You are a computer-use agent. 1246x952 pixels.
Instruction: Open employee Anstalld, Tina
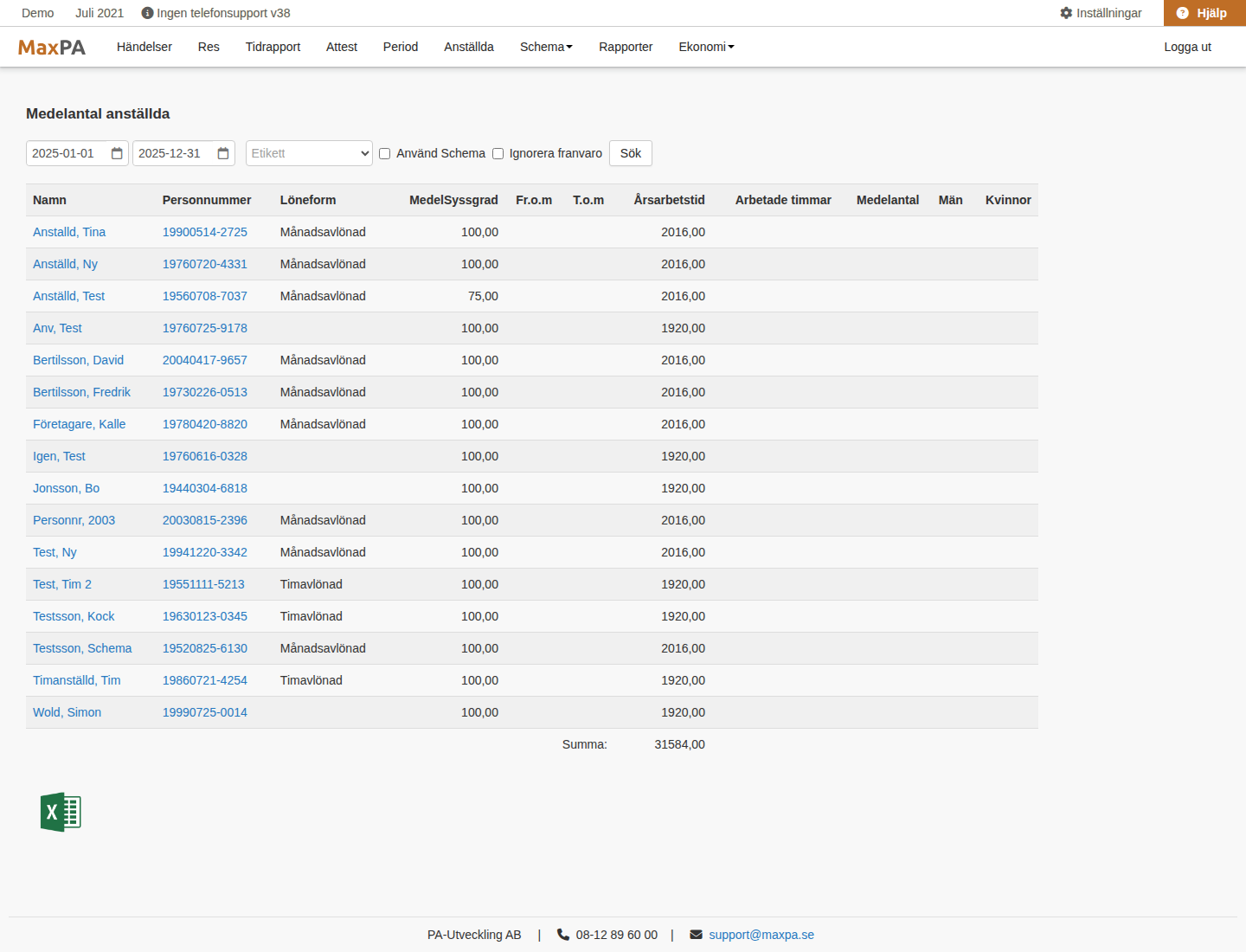[x=69, y=232]
